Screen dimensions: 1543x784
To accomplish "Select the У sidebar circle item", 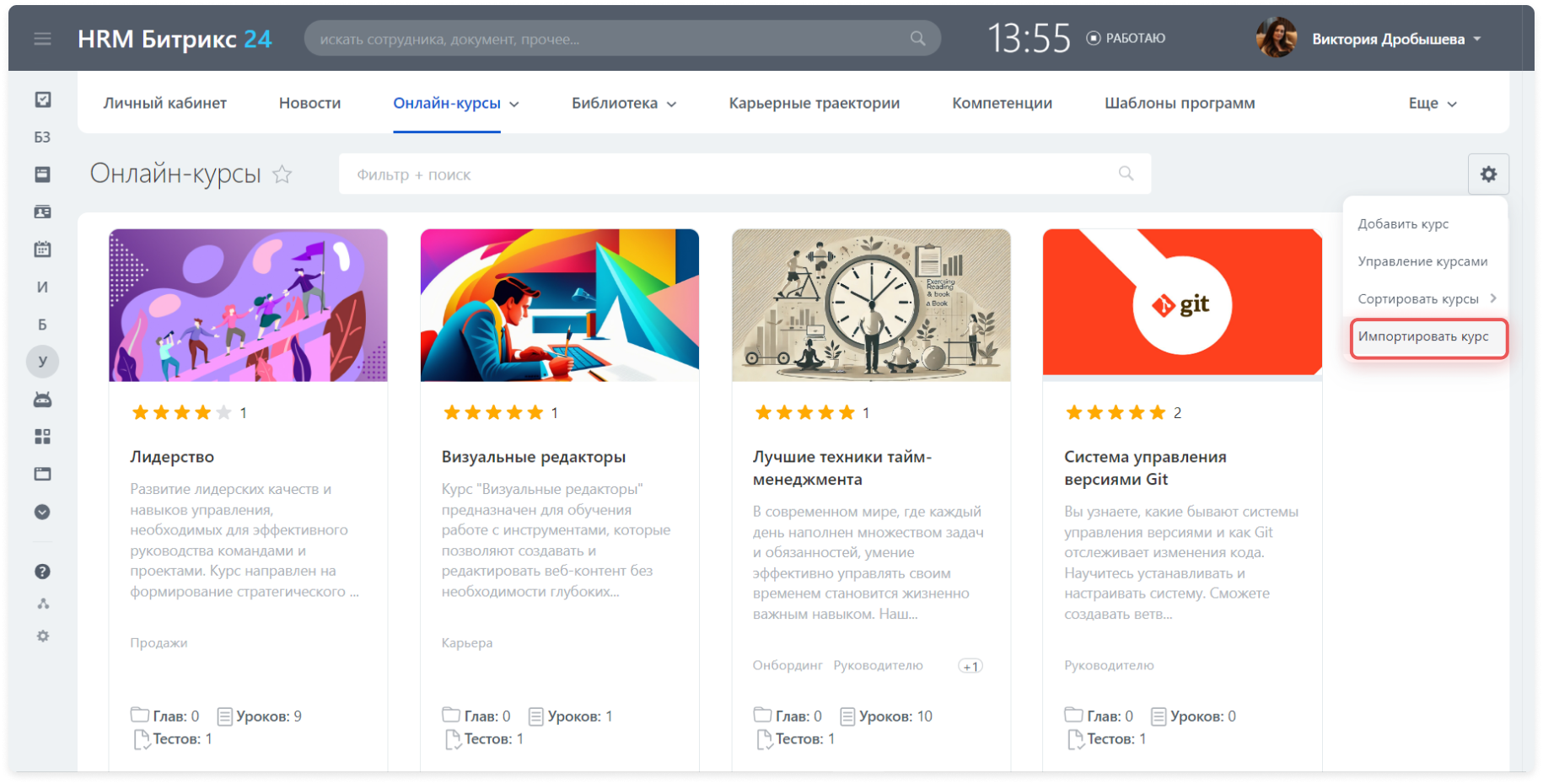I will click(42, 362).
